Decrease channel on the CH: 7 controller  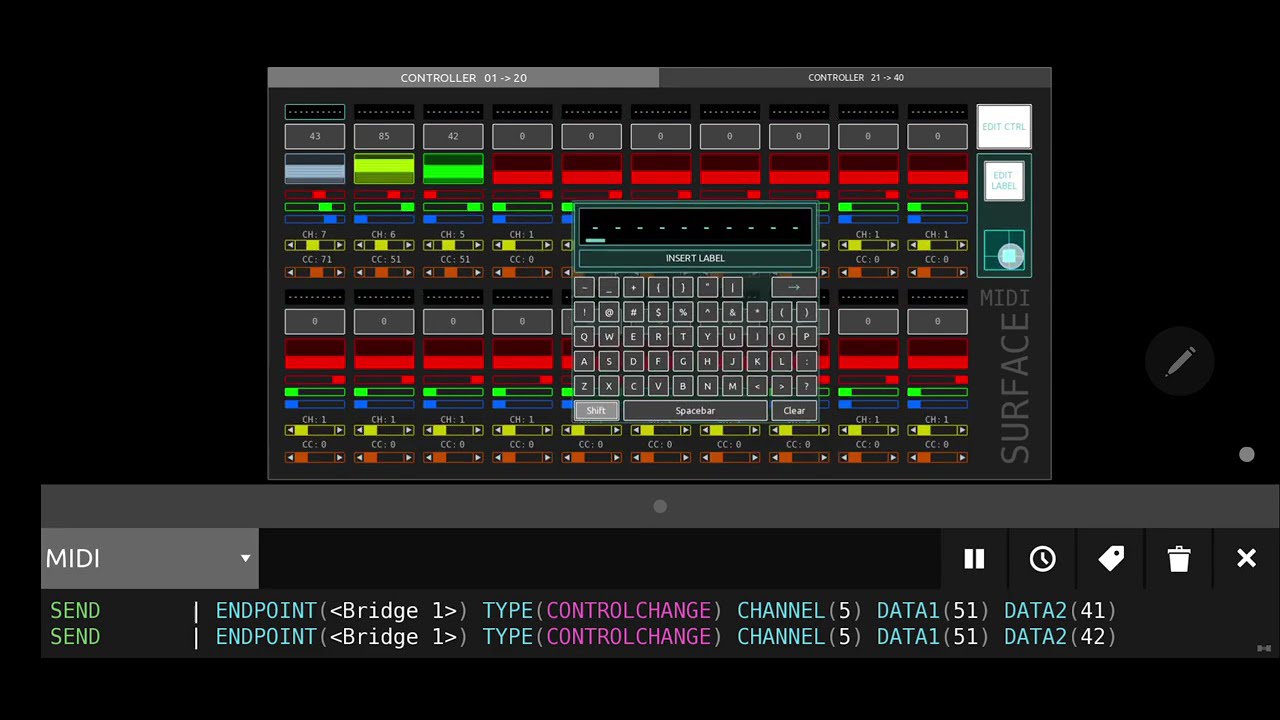[290, 245]
